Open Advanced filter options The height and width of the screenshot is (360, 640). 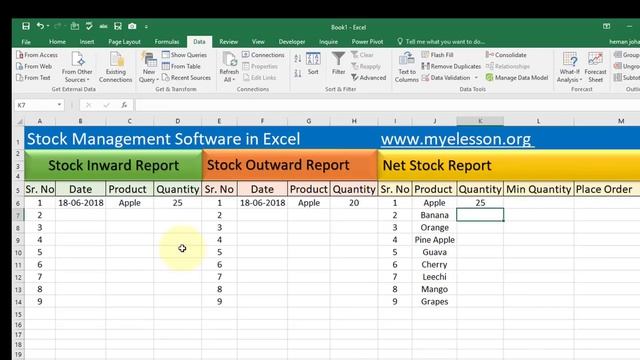pos(369,78)
